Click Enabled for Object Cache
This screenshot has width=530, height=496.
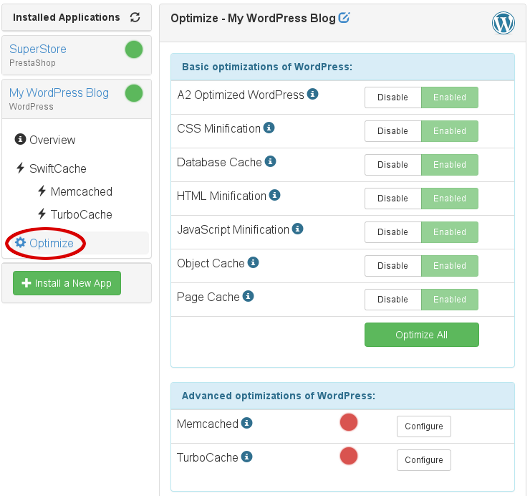450,266
